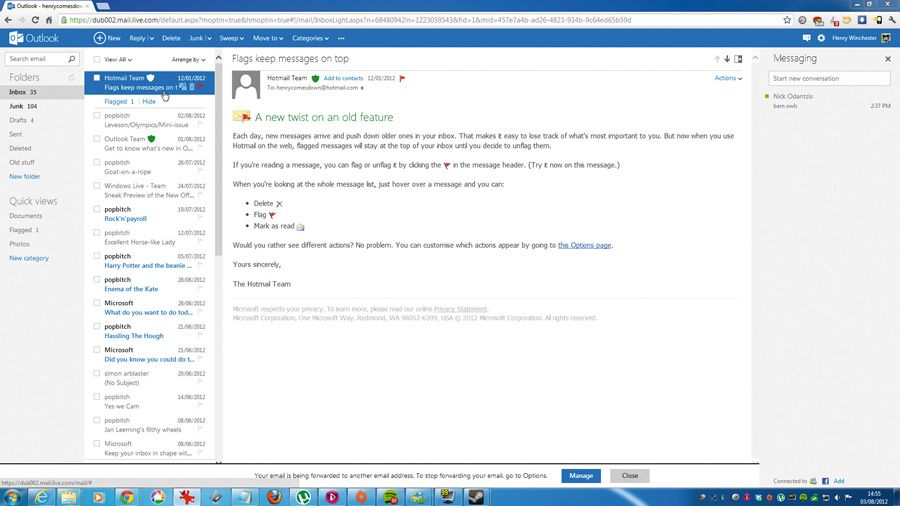Click Henry Winchester profile picture
The image size is (900, 506).
click(x=886, y=38)
